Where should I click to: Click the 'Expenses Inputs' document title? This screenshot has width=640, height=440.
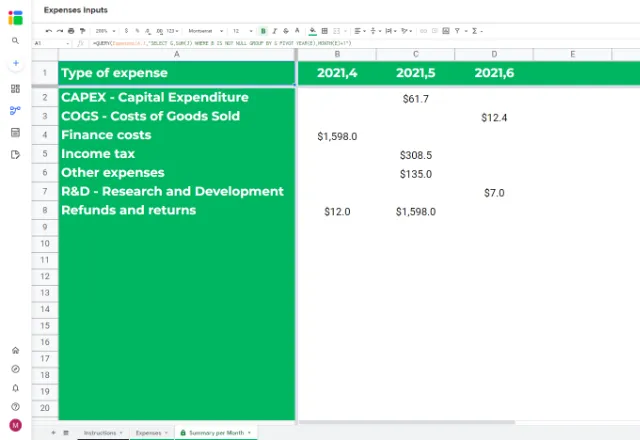(x=76, y=10)
